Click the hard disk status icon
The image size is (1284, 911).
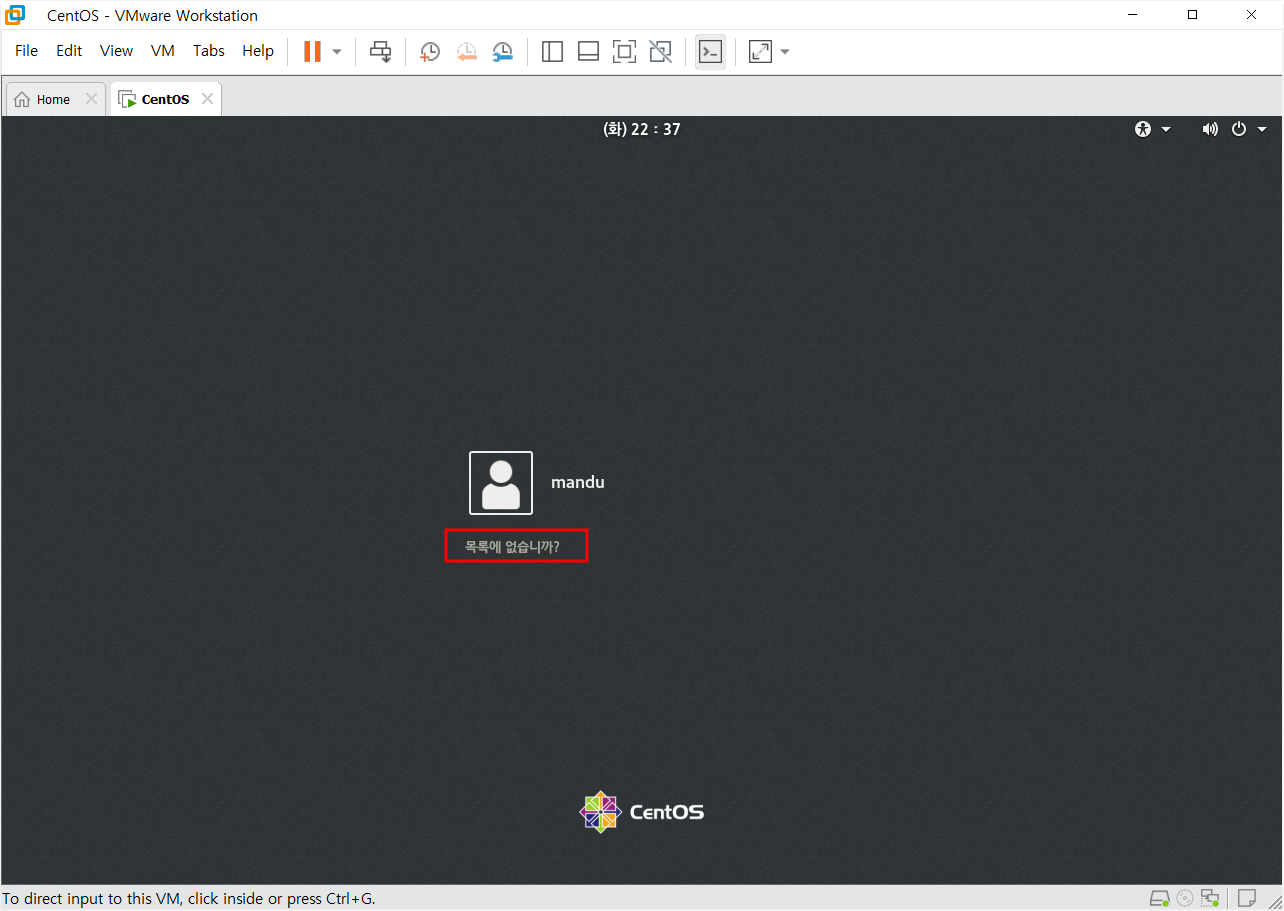pos(1159,898)
